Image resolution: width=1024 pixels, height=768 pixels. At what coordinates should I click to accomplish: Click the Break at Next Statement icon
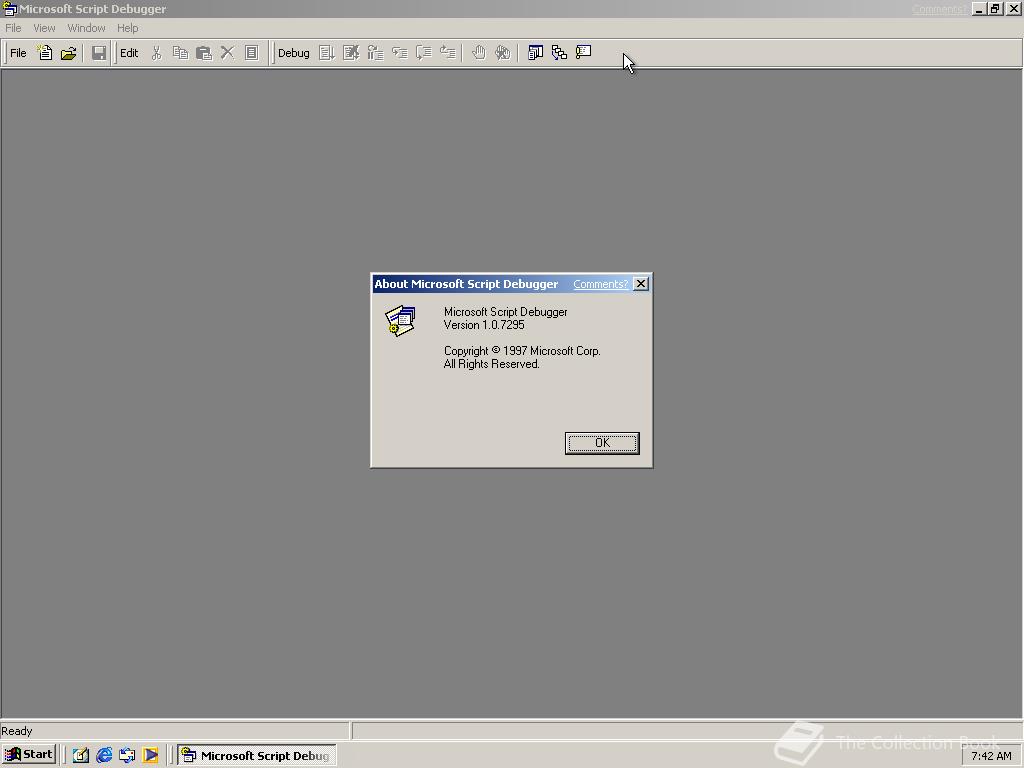375,53
